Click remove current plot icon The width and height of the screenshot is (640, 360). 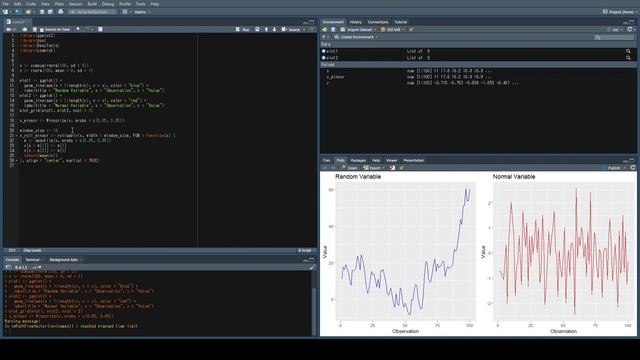392,168
